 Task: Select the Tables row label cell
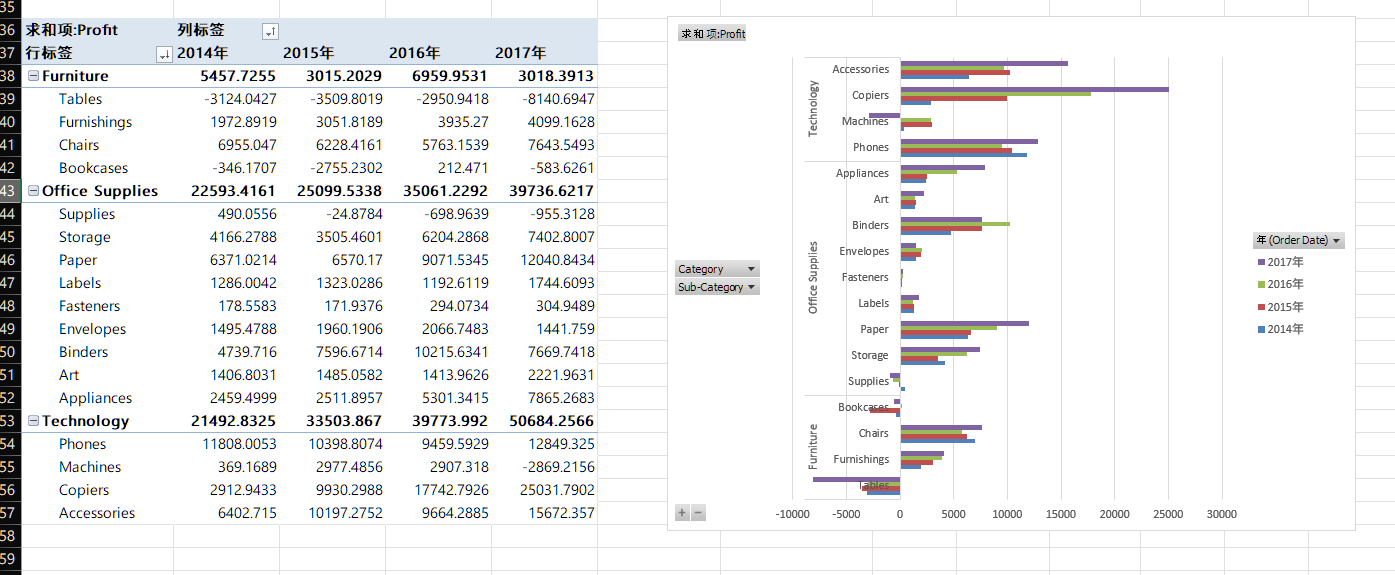coord(80,99)
